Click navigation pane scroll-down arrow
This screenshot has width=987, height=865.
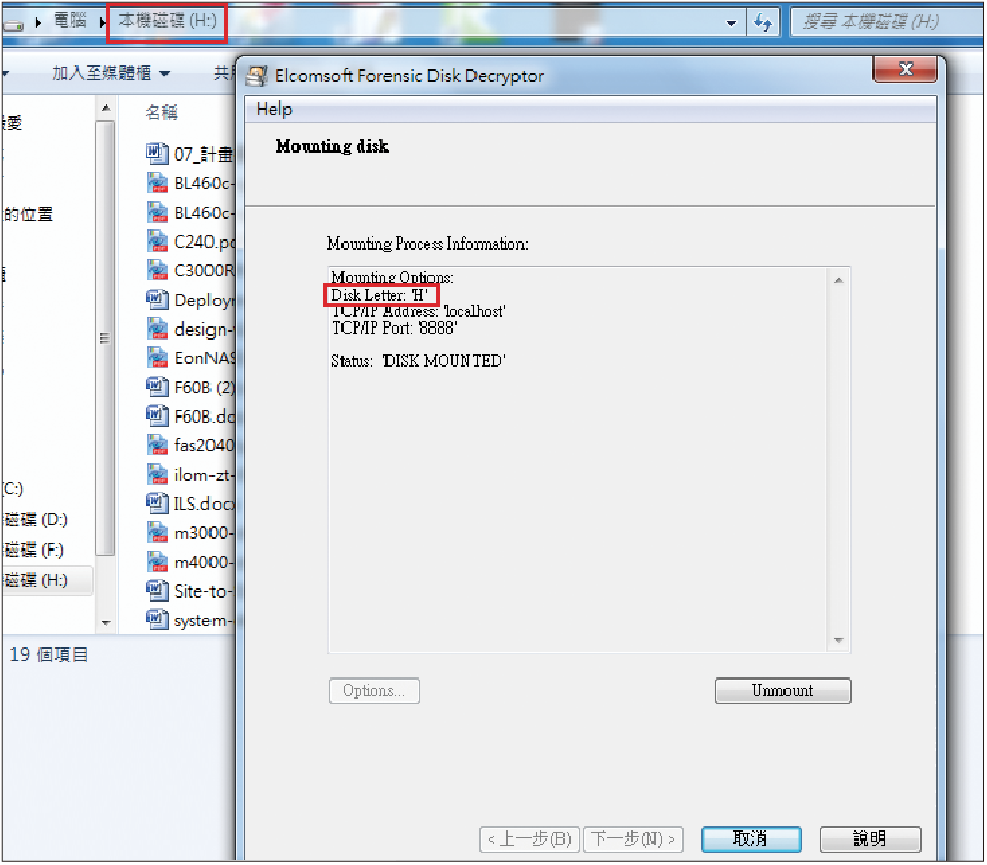click(106, 623)
